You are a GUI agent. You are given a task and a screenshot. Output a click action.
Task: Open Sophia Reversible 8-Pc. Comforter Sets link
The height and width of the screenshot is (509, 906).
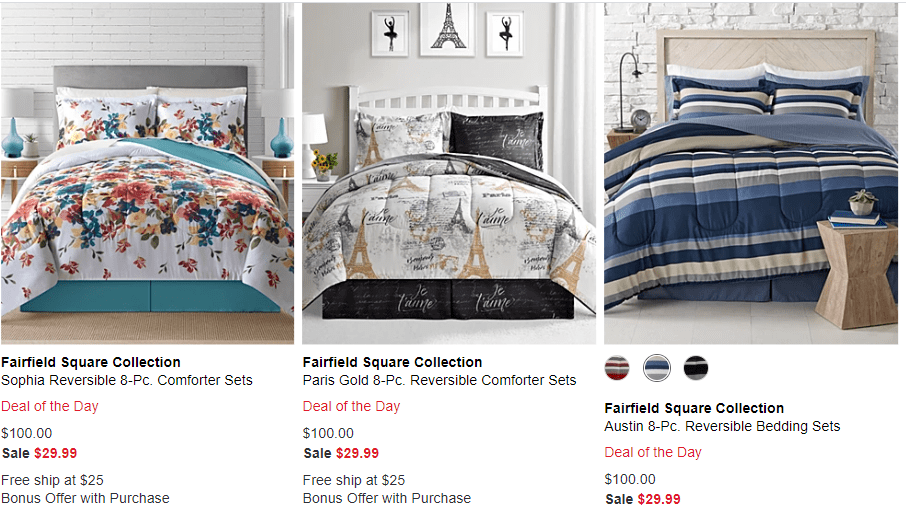pos(127,380)
